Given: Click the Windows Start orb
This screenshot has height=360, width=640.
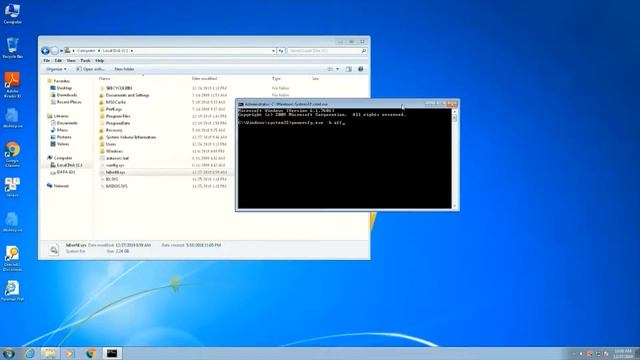Looking at the screenshot, I should coord(9,353).
